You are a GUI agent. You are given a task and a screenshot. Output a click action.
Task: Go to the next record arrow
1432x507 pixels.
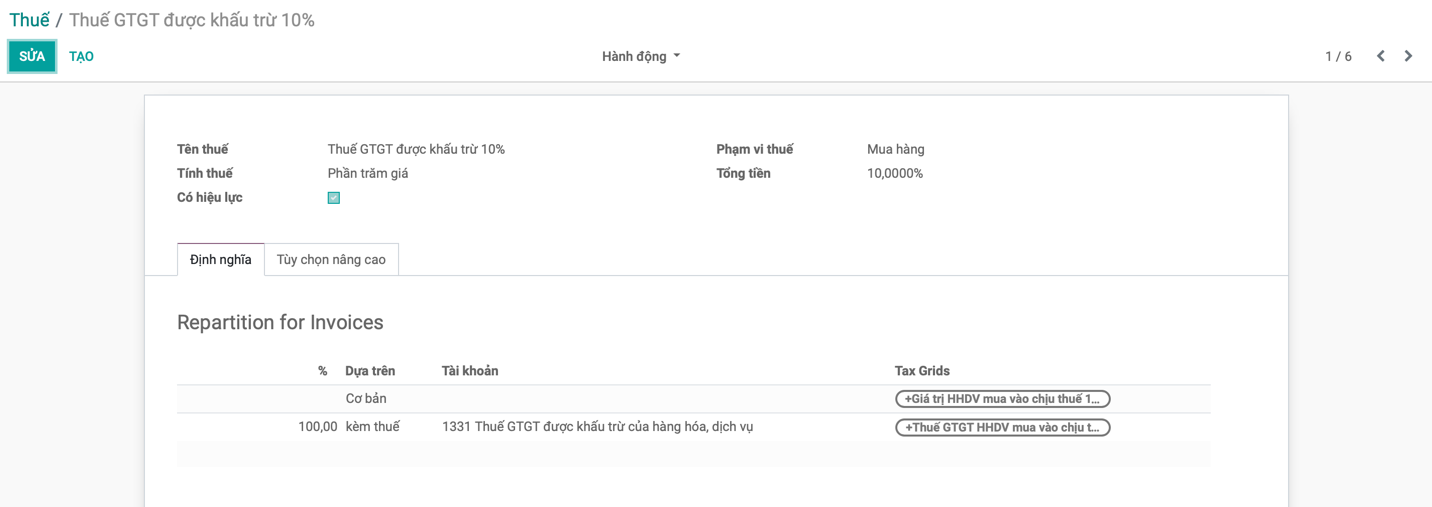[1408, 56]
